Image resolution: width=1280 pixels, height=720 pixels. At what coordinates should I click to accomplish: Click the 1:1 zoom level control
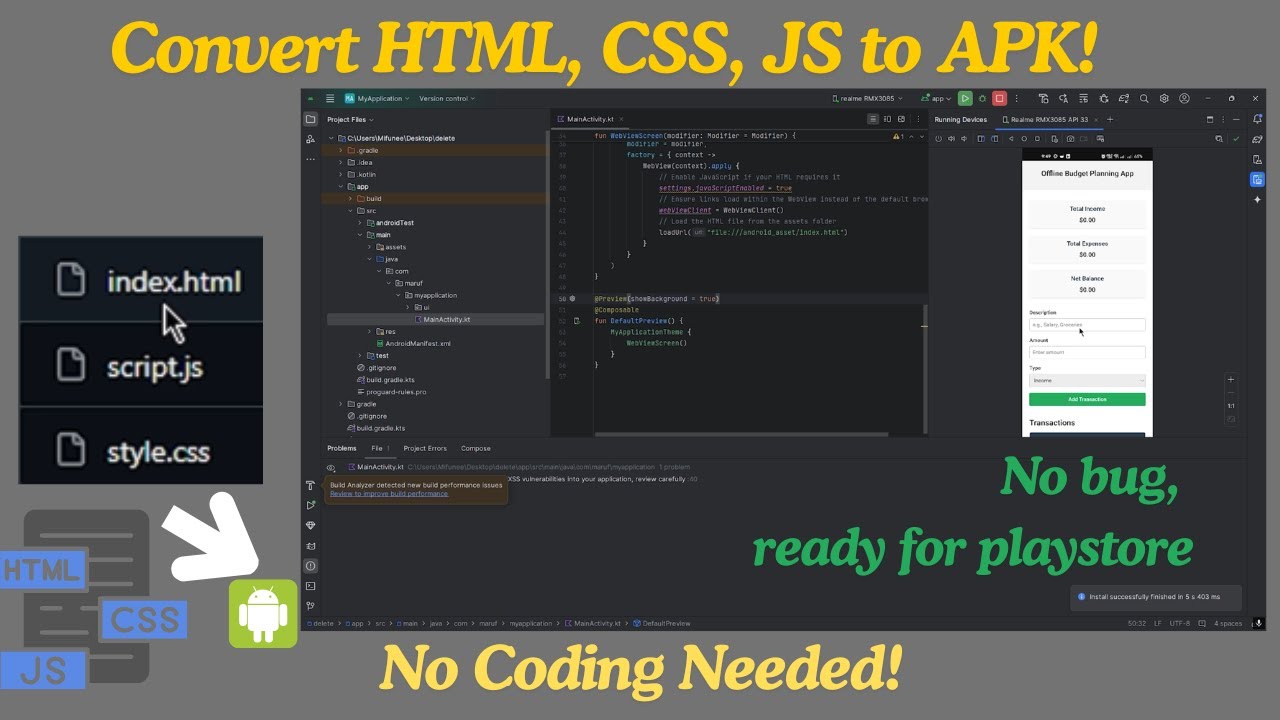click(x=1230, y=405)
